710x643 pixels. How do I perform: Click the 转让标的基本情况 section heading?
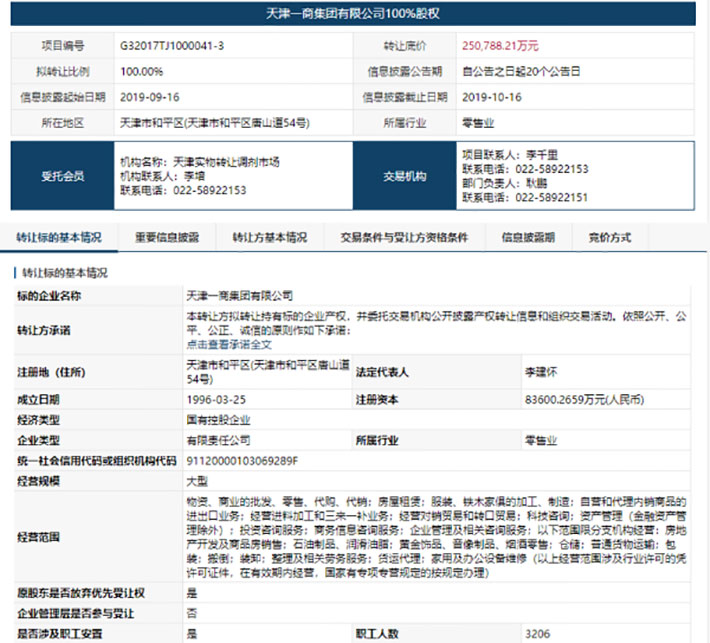(x=65, y=273)
